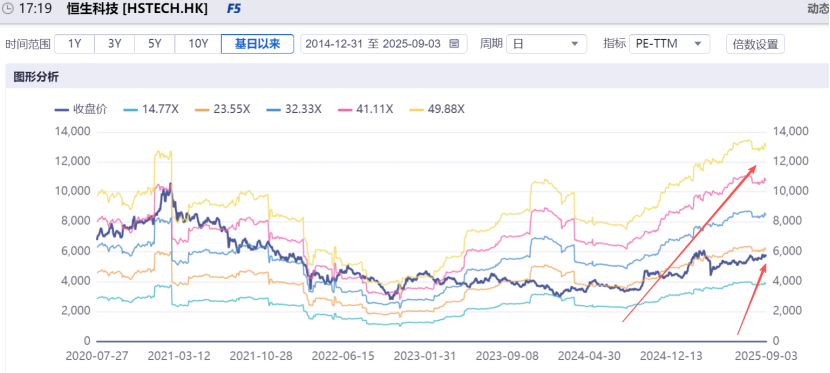This screenshot has width=830, height=373.
Task: Open the calendar icon in date range
Action: (454, 44)
